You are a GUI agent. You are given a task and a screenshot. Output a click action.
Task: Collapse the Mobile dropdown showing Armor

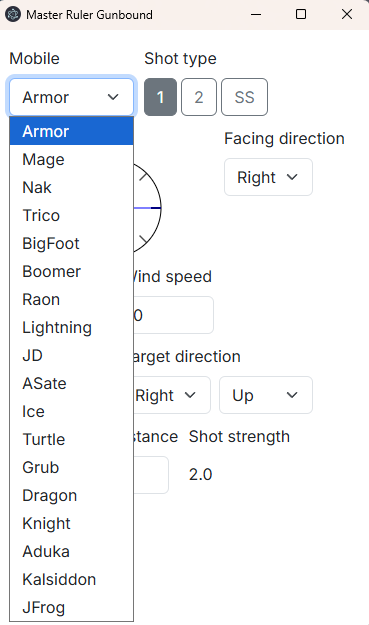tap(71, 97)
